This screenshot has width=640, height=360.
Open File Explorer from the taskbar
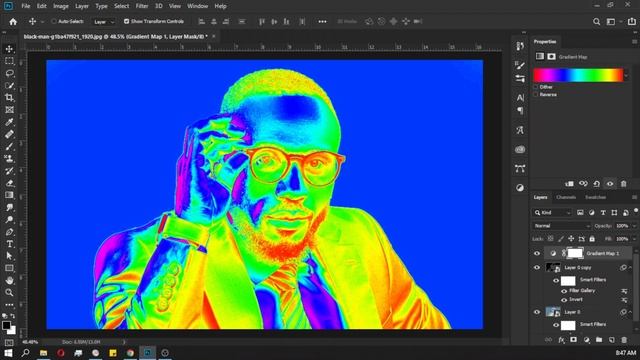[x=43, y=353]
